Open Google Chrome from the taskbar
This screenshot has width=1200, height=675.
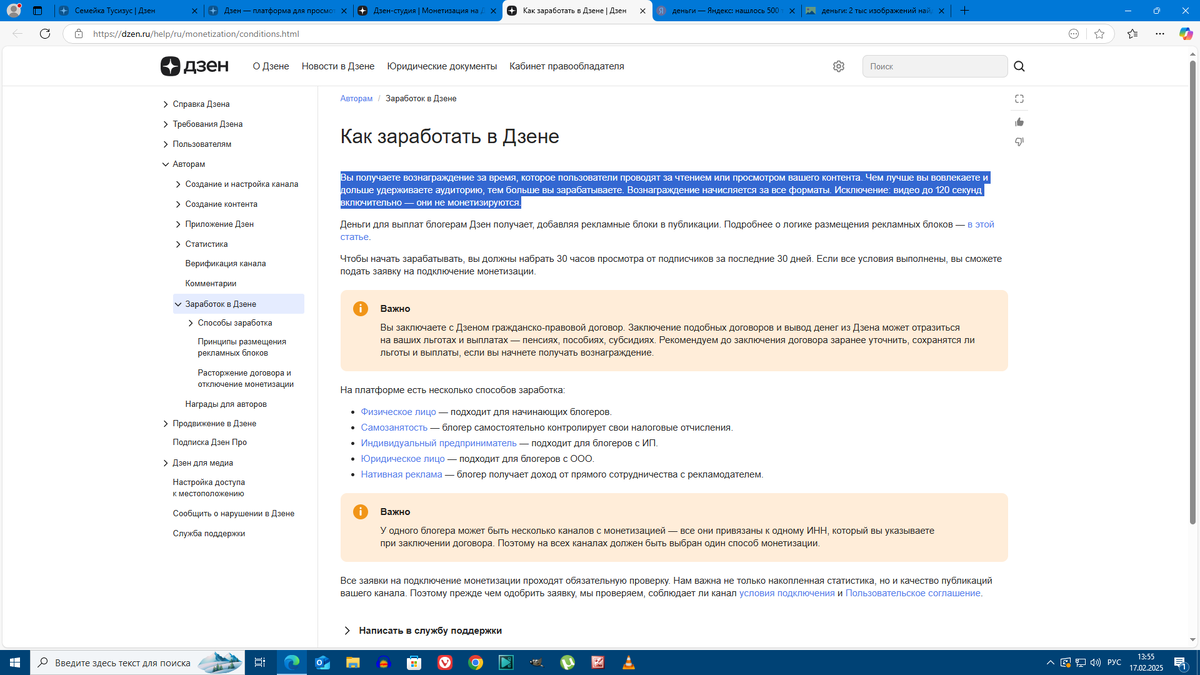(476, 662)
